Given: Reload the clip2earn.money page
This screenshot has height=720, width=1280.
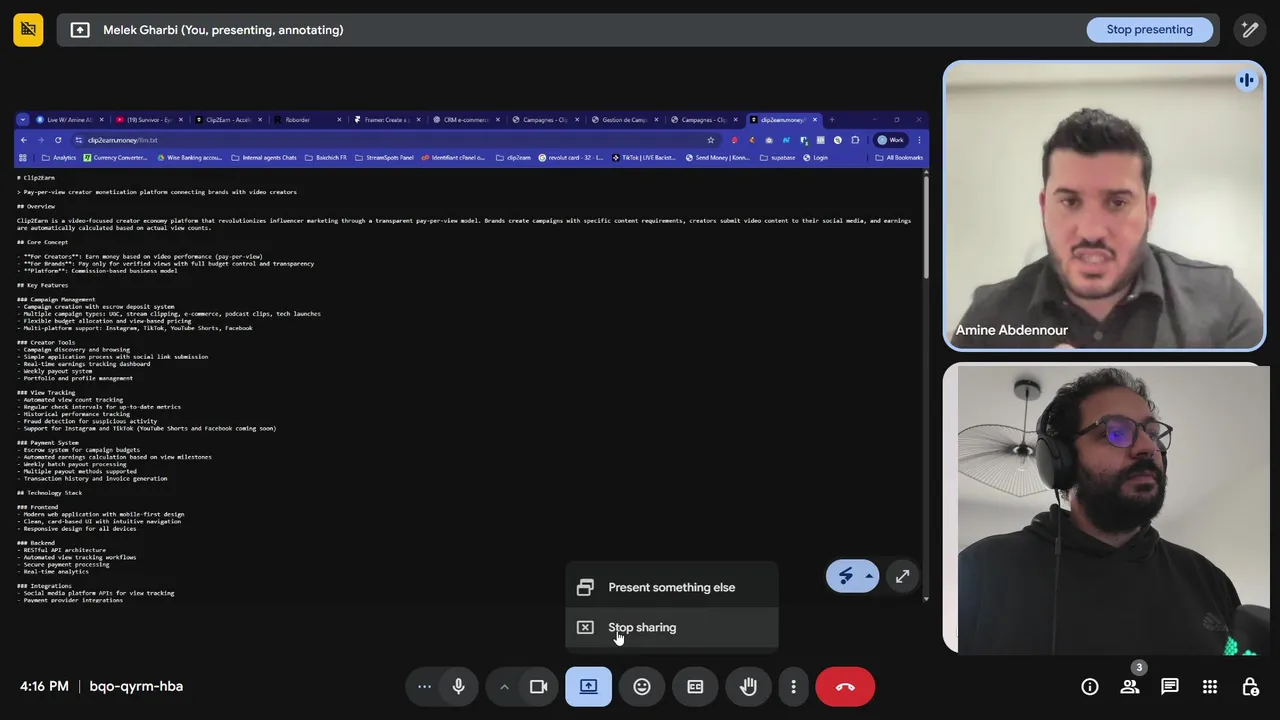Looking at the screenshot, I should click(x=58, y=140).
